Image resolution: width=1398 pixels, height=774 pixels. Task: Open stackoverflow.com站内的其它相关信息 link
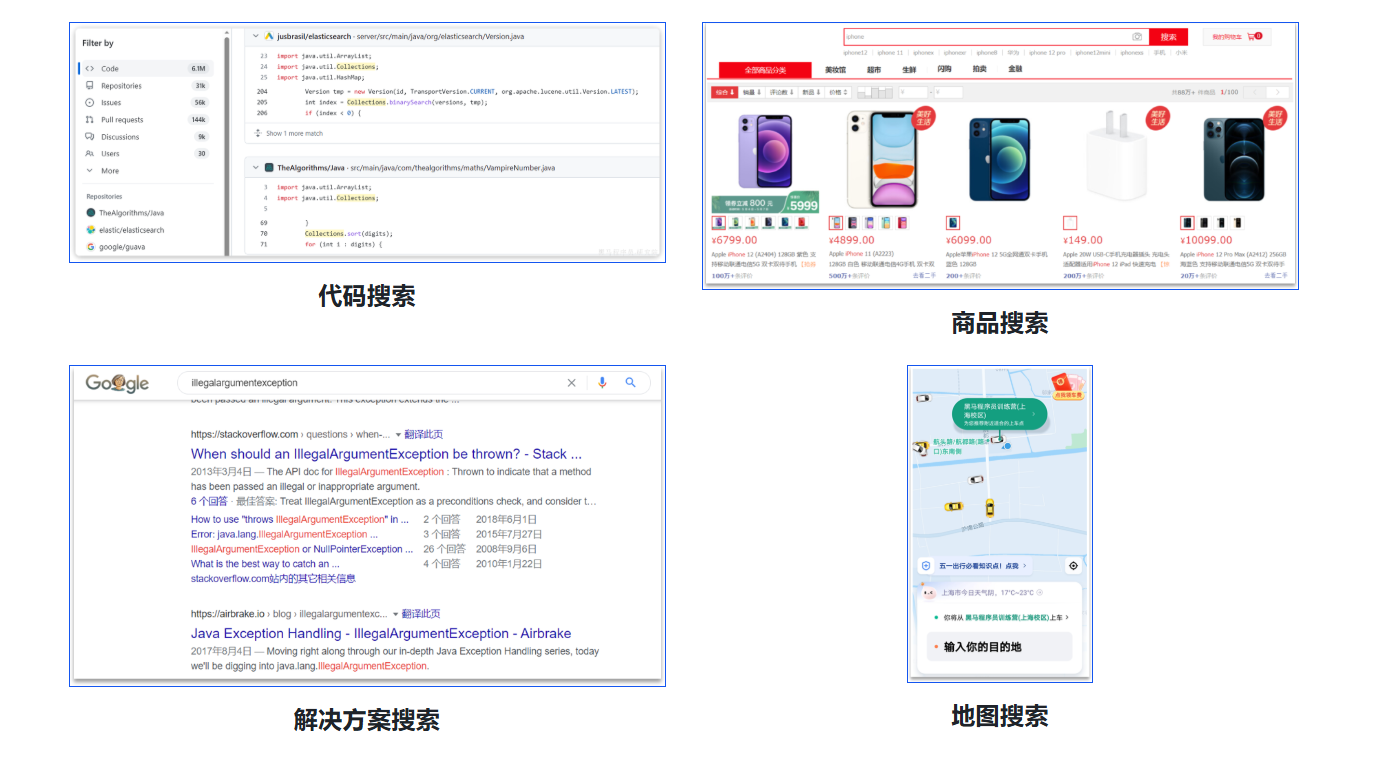(x=273, y=578)
